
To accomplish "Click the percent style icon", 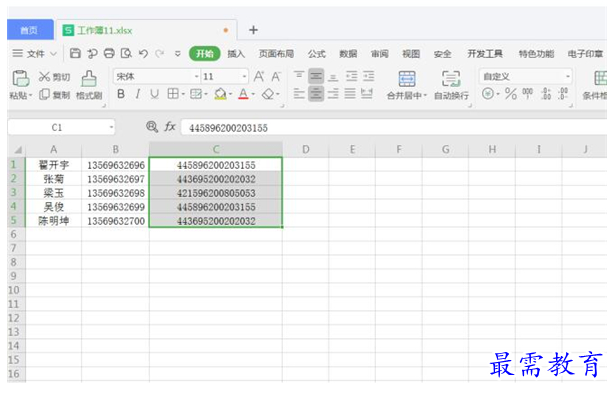I will coord(510,94).
